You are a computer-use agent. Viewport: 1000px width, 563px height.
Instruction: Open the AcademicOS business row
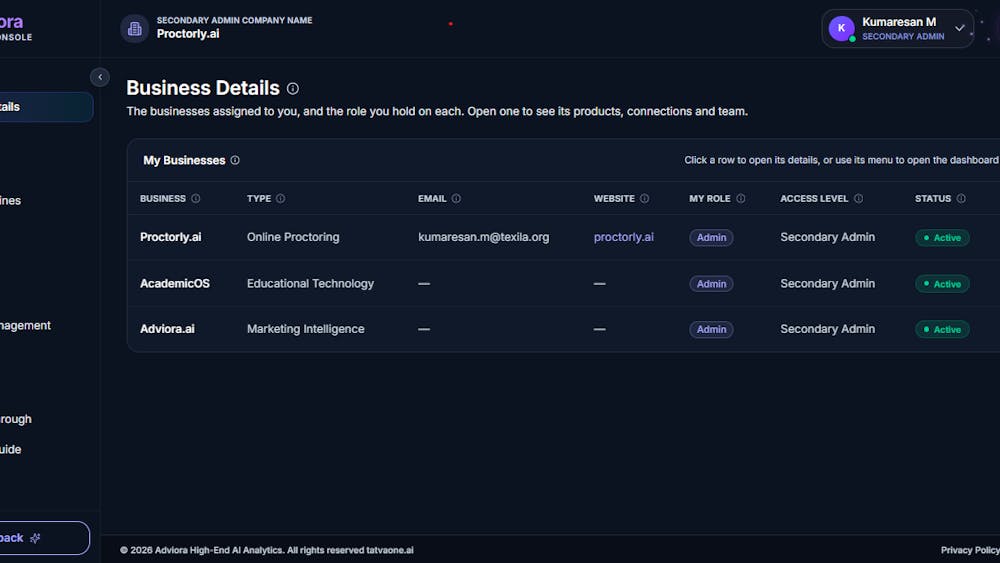click(x=564, y=283)
